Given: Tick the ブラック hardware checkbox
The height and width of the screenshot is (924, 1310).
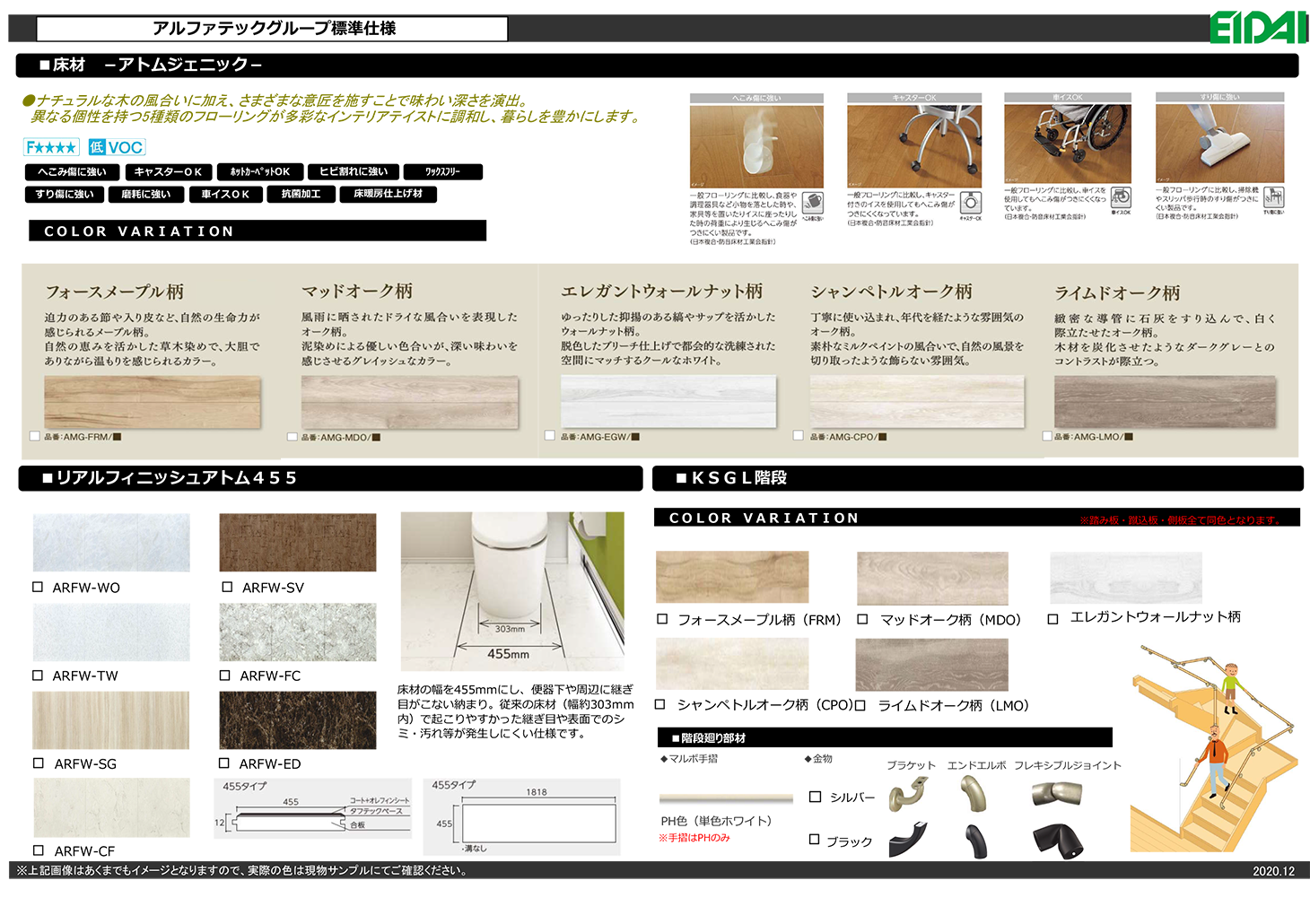Looking at the screenshot, I should tap(815, 840).
